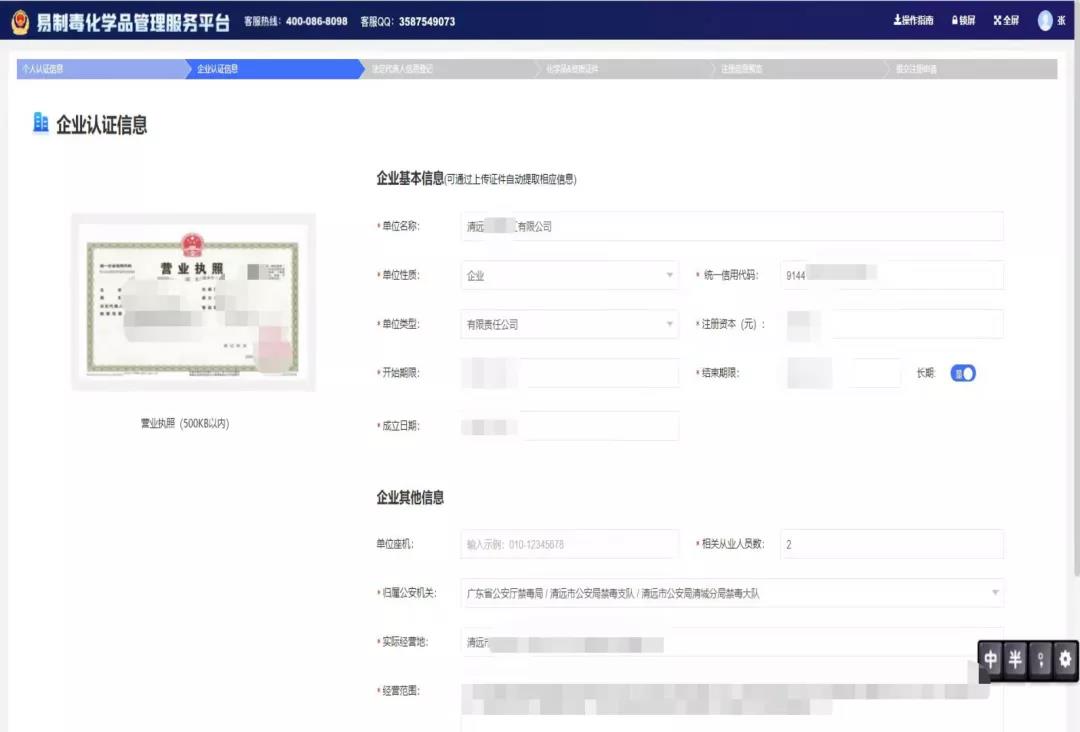
Task: Expand the 单位性质 dropdown
Action: [x=569, y=276]
